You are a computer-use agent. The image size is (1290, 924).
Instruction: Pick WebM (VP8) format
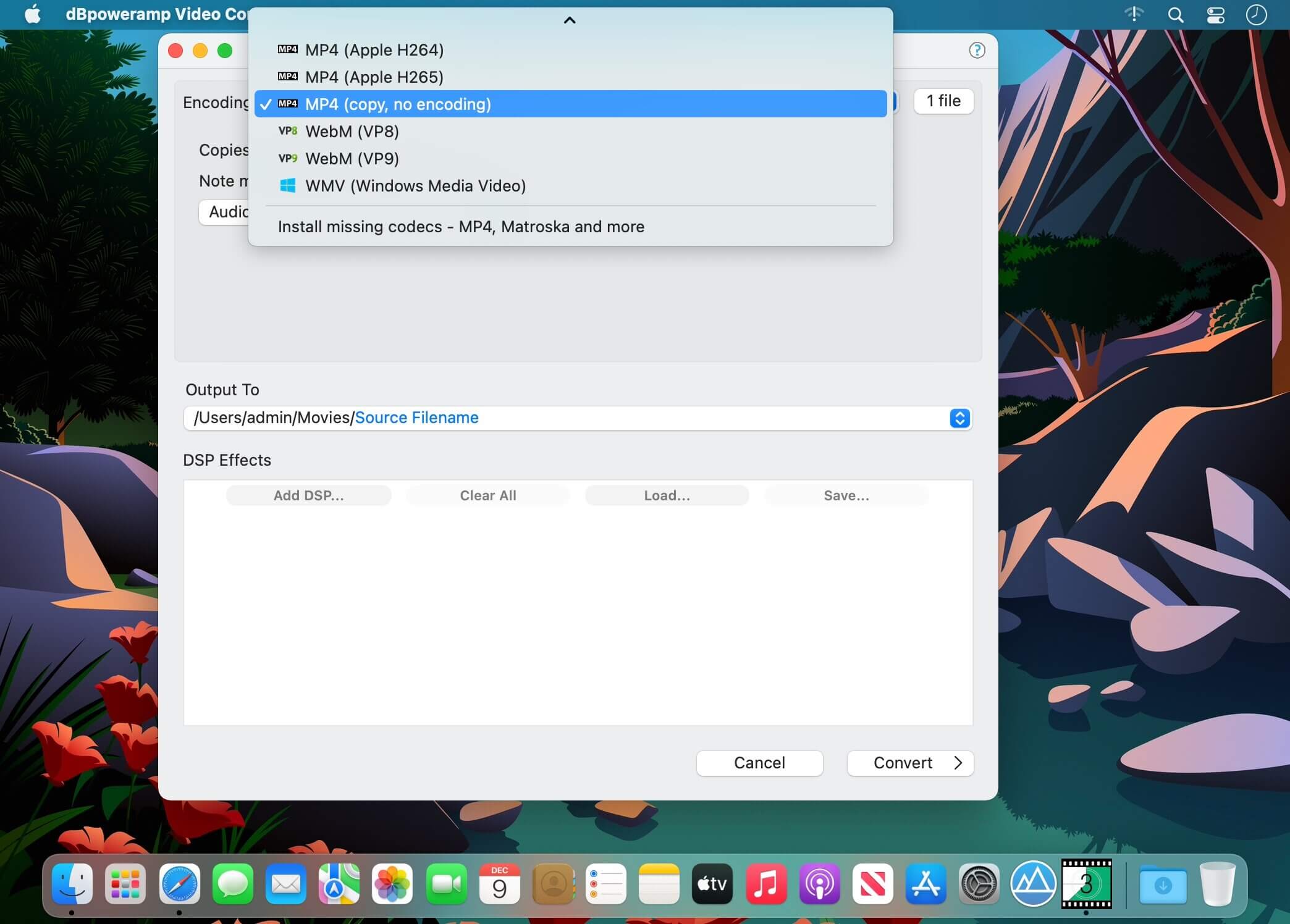click(x=352, y=132)
